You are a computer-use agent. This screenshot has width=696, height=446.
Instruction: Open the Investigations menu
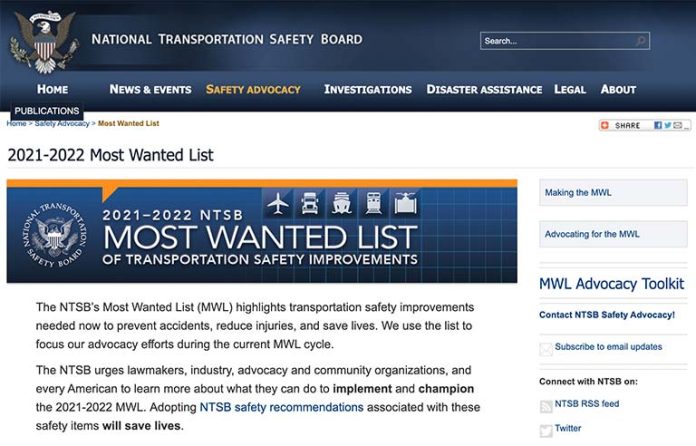pyautogui.click(x=368, y=89)
